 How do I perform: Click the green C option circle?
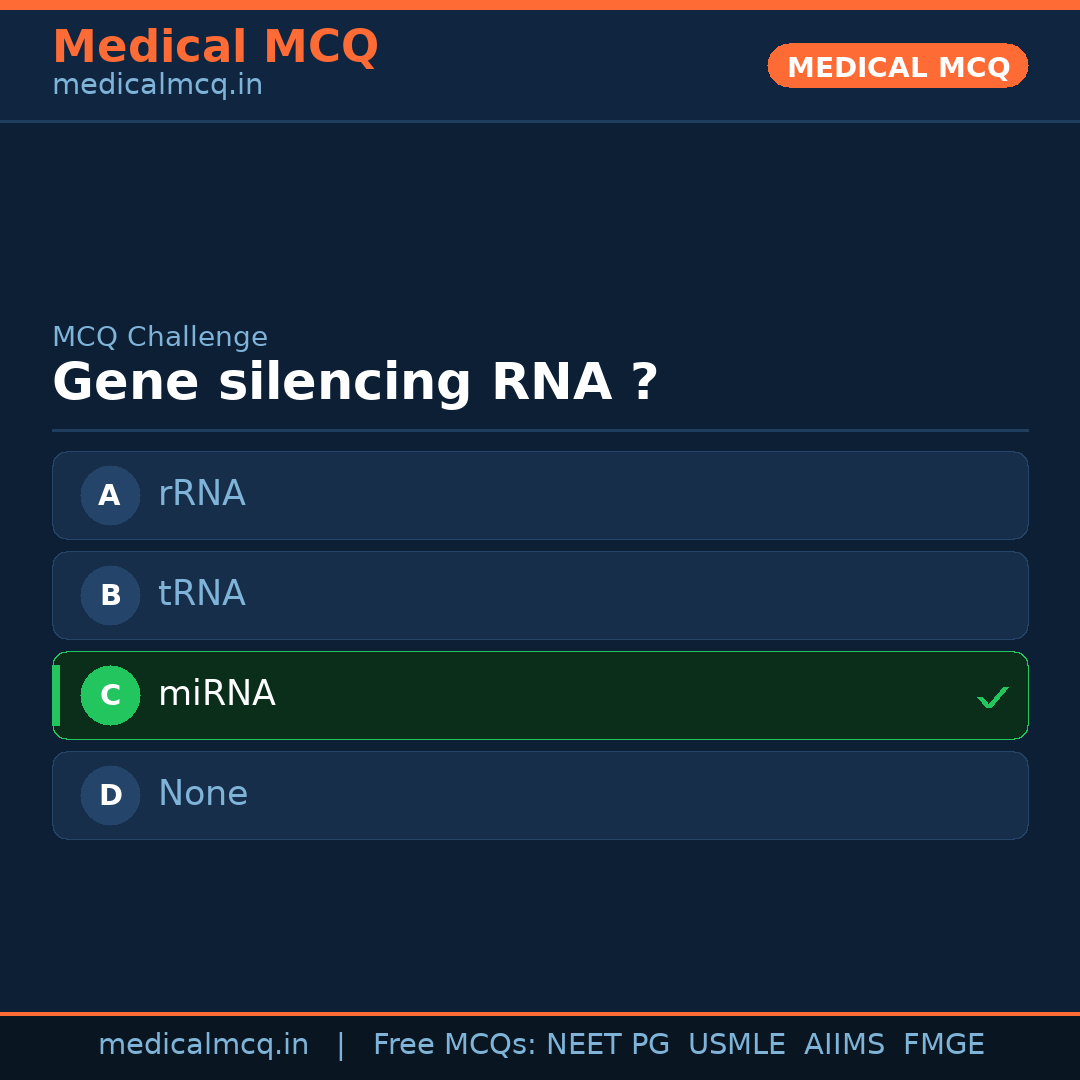110,695
